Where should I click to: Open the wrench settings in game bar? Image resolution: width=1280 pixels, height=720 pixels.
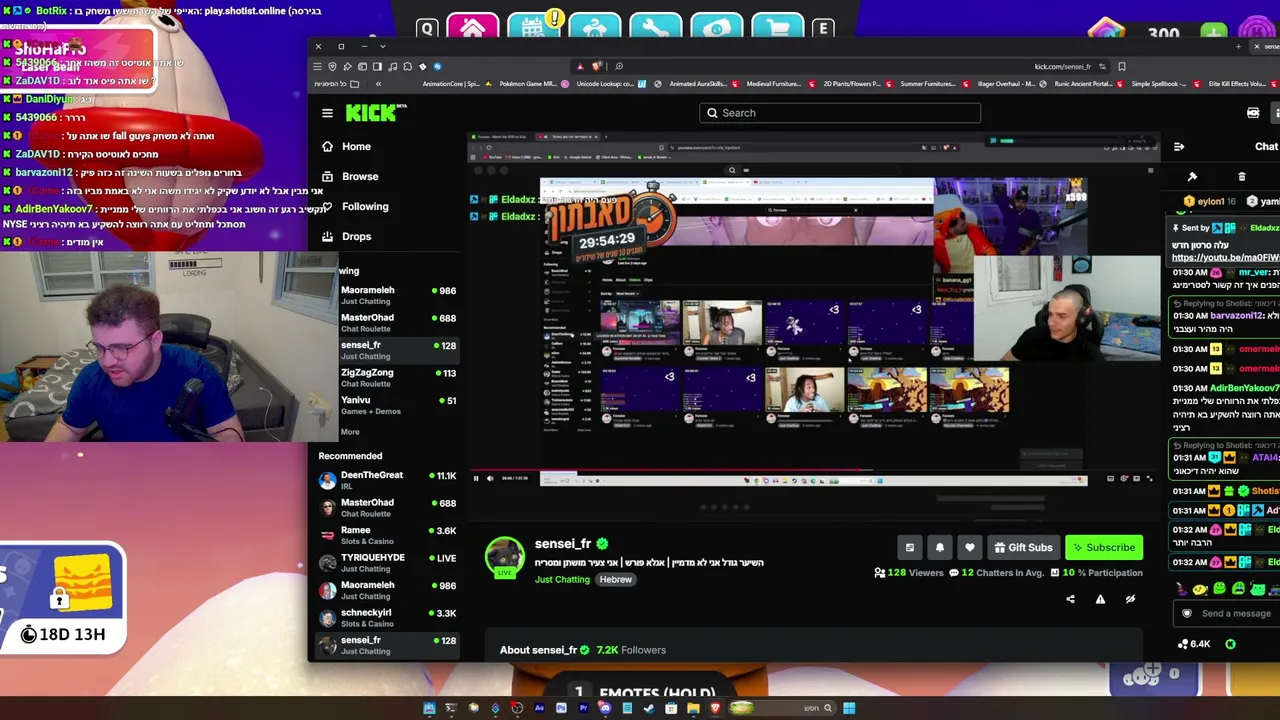[x=656, y=29]
